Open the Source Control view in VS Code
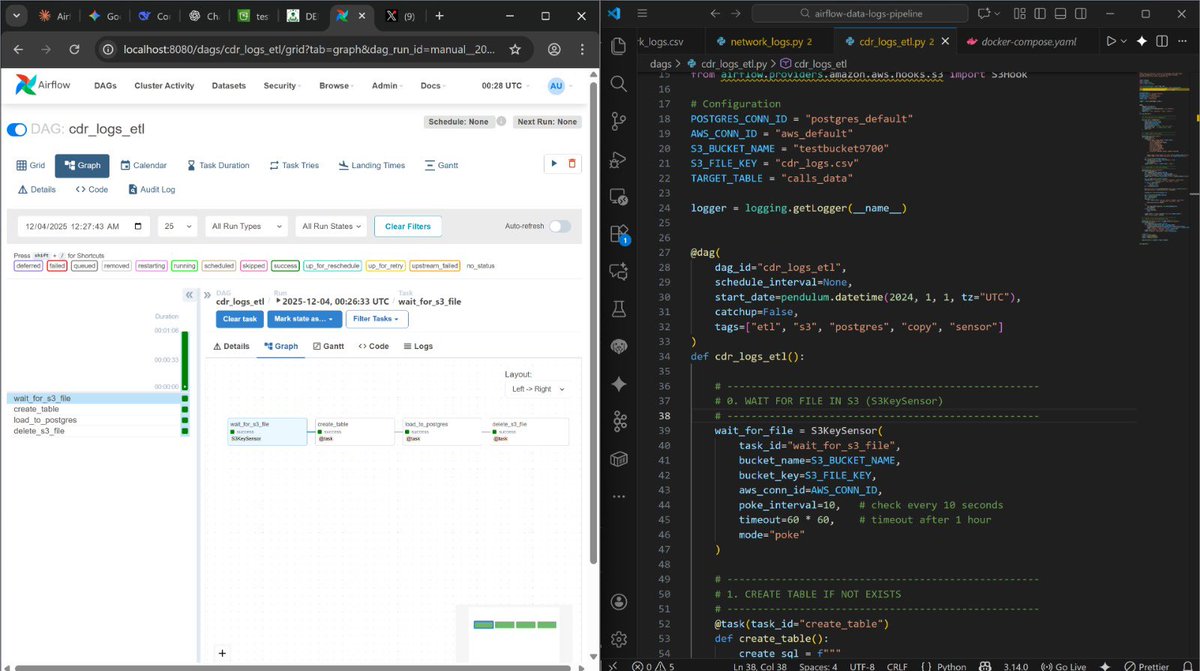The width and height of the screenshot is (1200, 671). (x=618, y=122)
